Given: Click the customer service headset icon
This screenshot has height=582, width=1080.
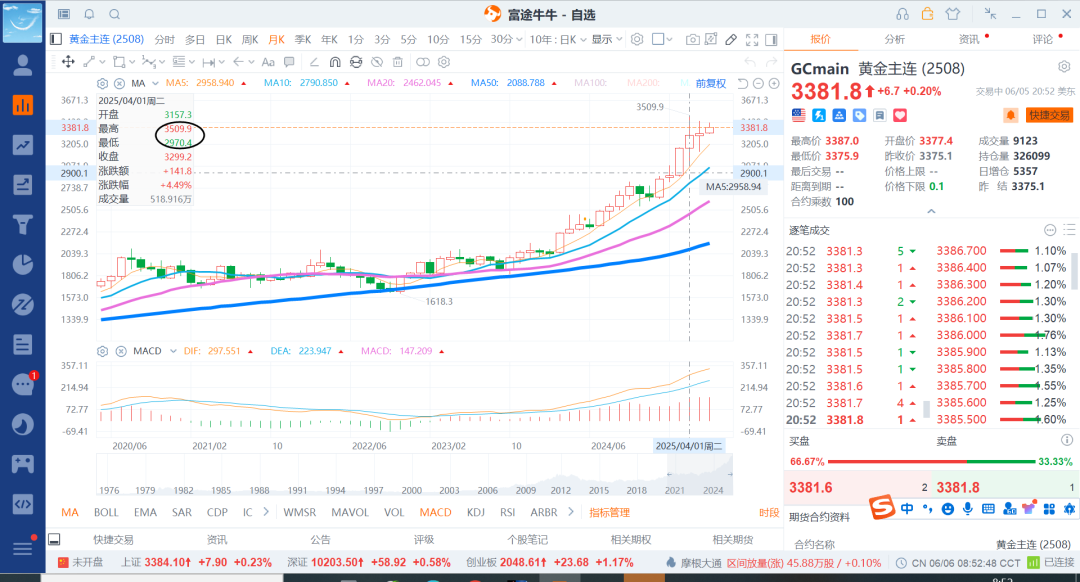Looking at the screenshot, I should [x=903, y=14].
